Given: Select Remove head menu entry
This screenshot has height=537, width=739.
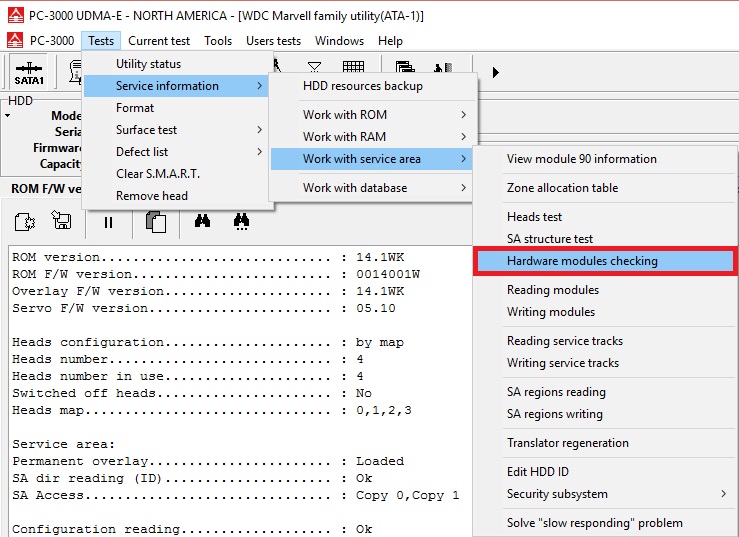Looking at the screenshot, I should click(x=176, y=196).
